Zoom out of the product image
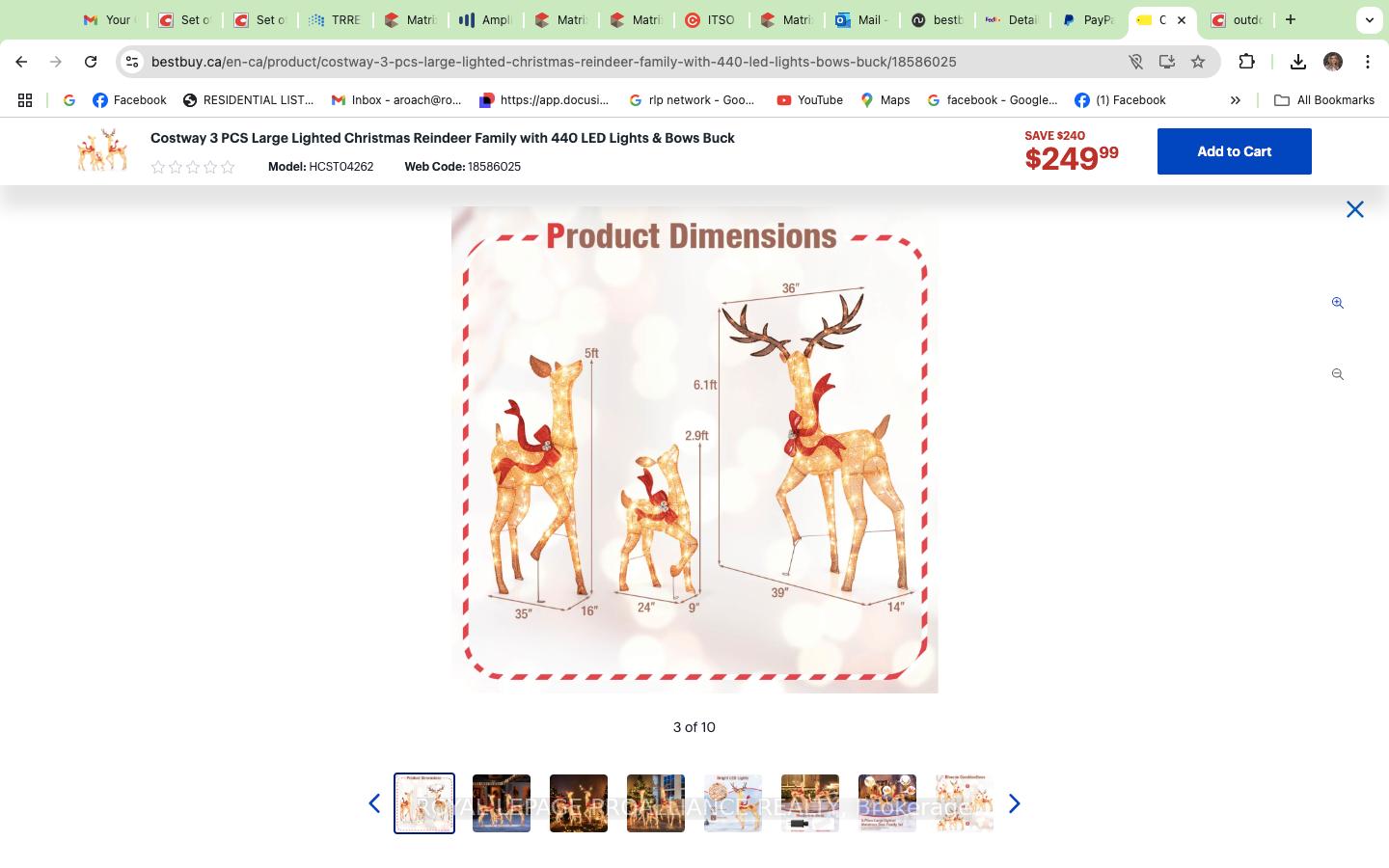The image size is (1389, 868). [1337, 374]
